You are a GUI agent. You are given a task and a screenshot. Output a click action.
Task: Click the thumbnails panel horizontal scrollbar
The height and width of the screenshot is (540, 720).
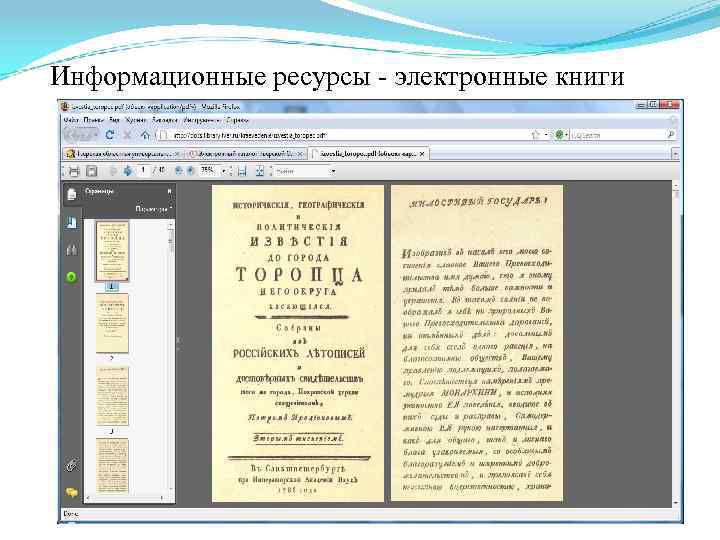[x=124, y=497]
